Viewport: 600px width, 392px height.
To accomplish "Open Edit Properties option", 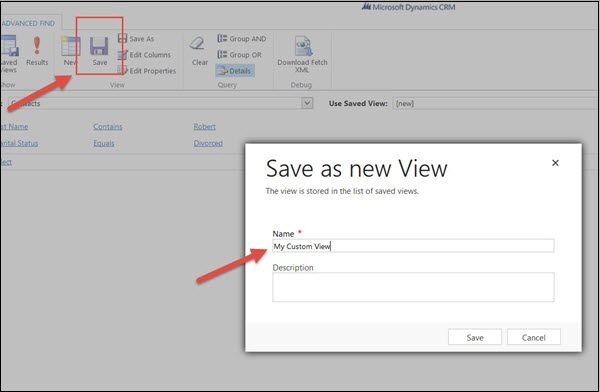I will tap(147, 71).
